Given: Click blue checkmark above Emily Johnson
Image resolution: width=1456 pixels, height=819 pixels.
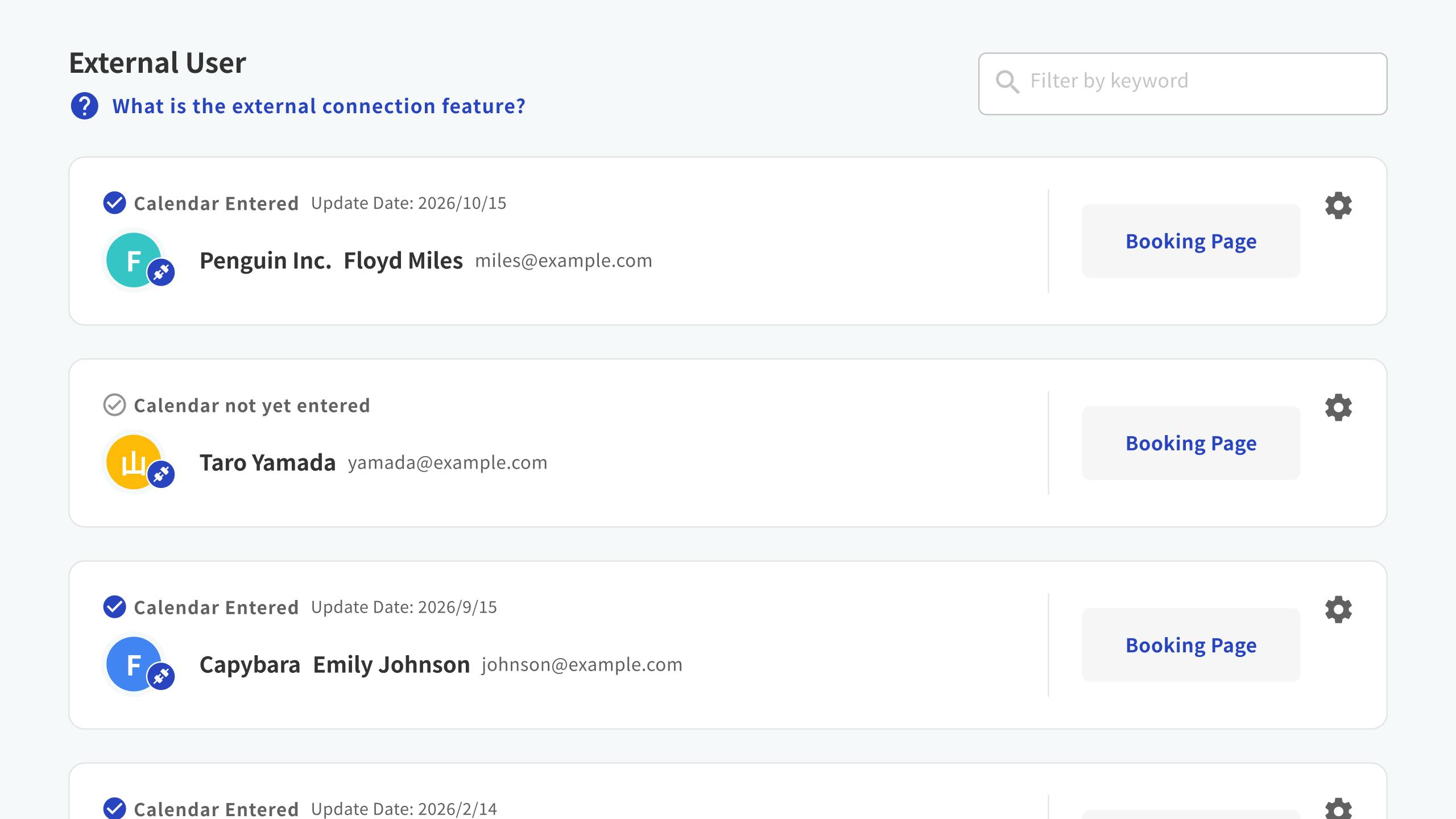Looking at the screenshot, I should [x=114, y=607].
